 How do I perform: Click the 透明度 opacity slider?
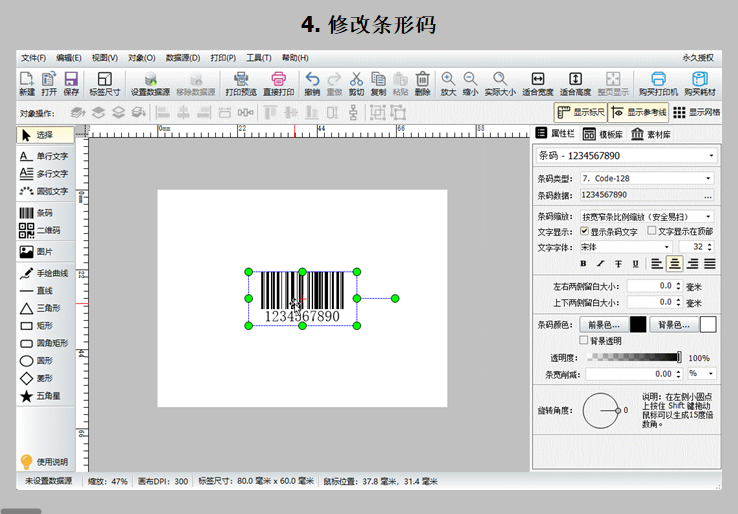634,357
